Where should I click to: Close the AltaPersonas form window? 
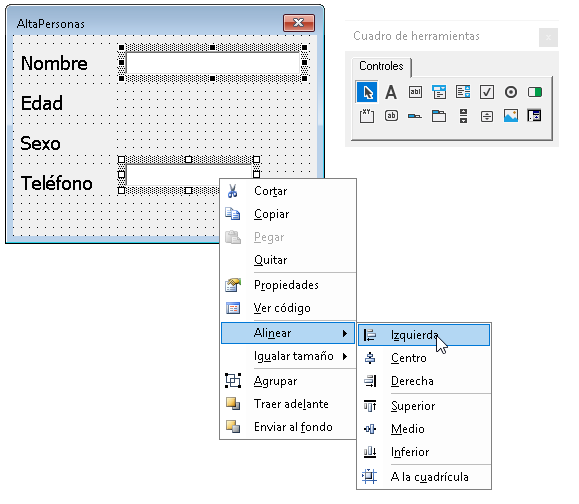299,23
